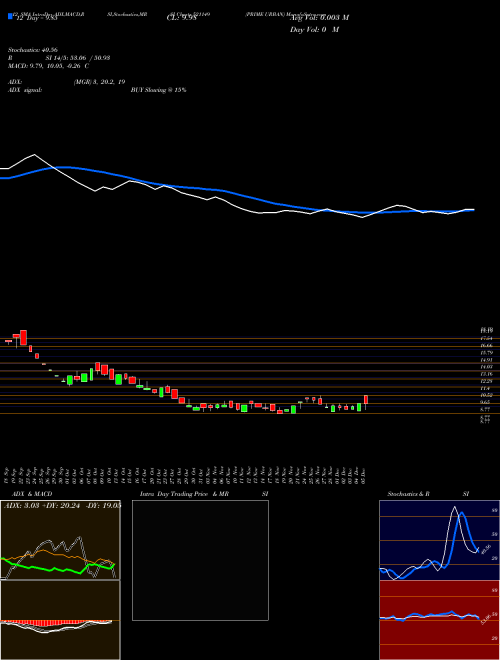Click the 9.65 price level label
Image resolution: width=500 pixels, height=660 pixels.
coord(486,402)
